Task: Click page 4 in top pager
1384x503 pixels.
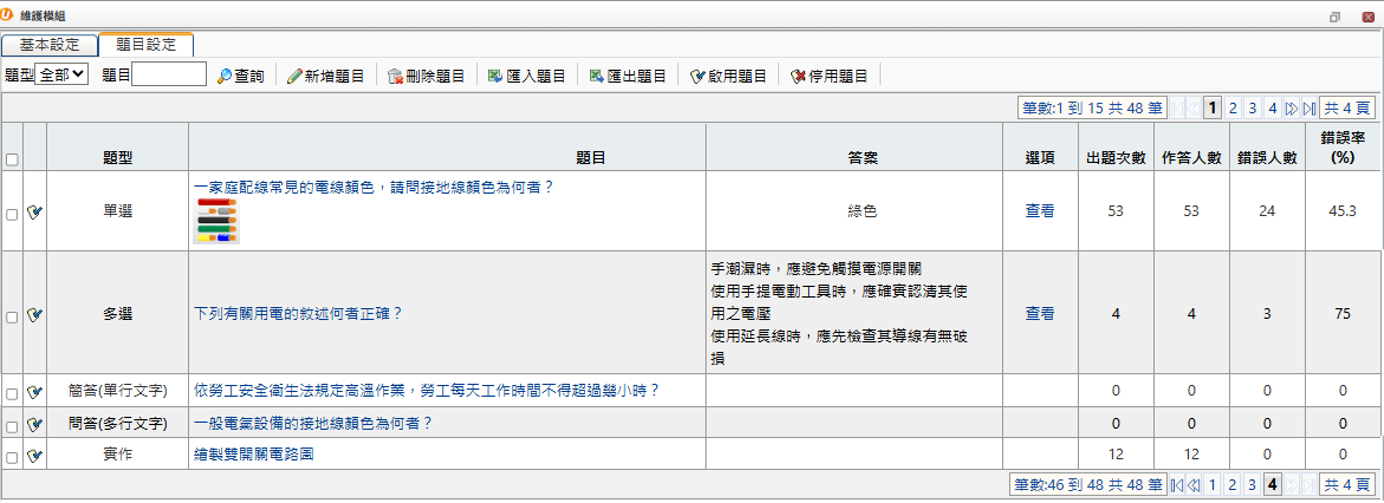Action: (1272, 108)
